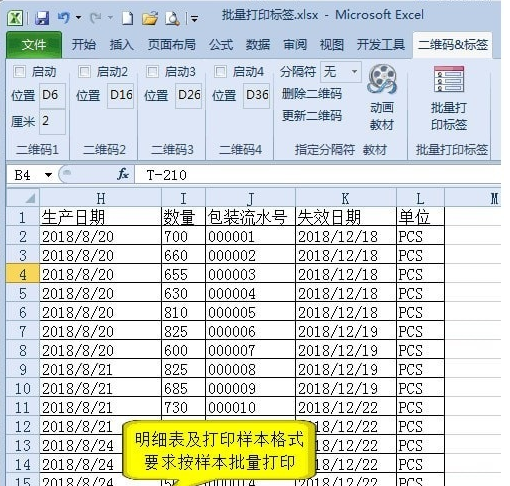Select column H header
510x486 pixels.
(100, 199)
